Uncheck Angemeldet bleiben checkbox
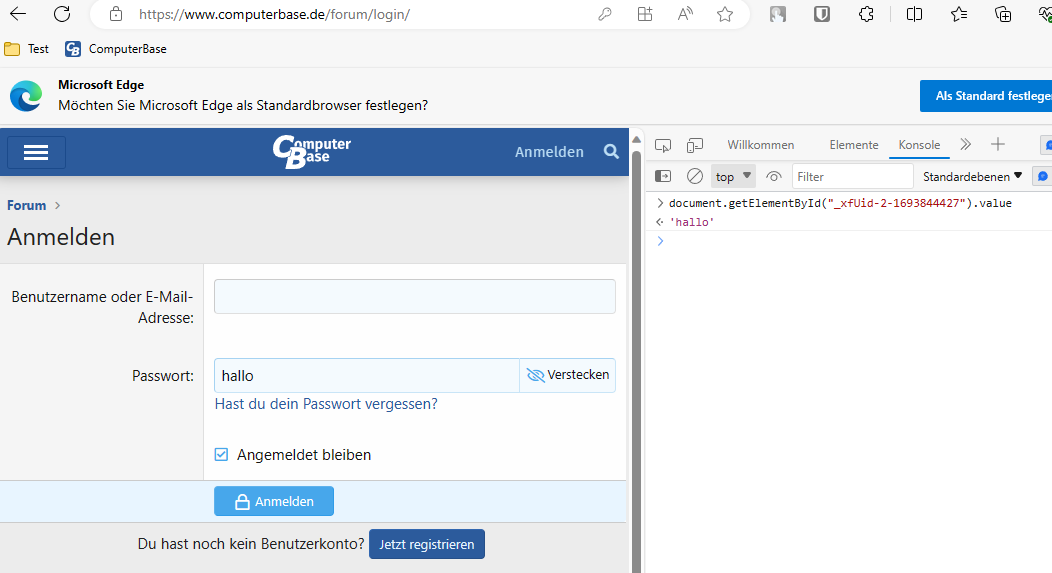The width and height of the screenshot is (1052, 573). click(221, 454)
